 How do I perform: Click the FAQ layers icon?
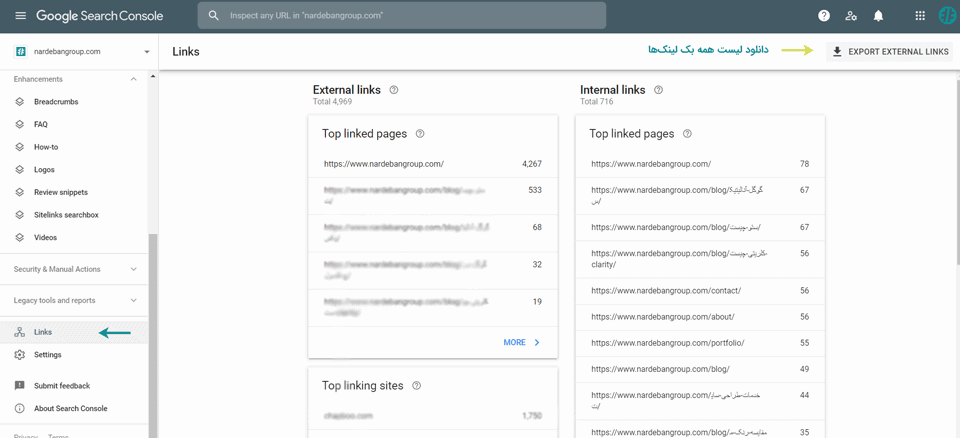pyautogui.click(x=20, y=124)
